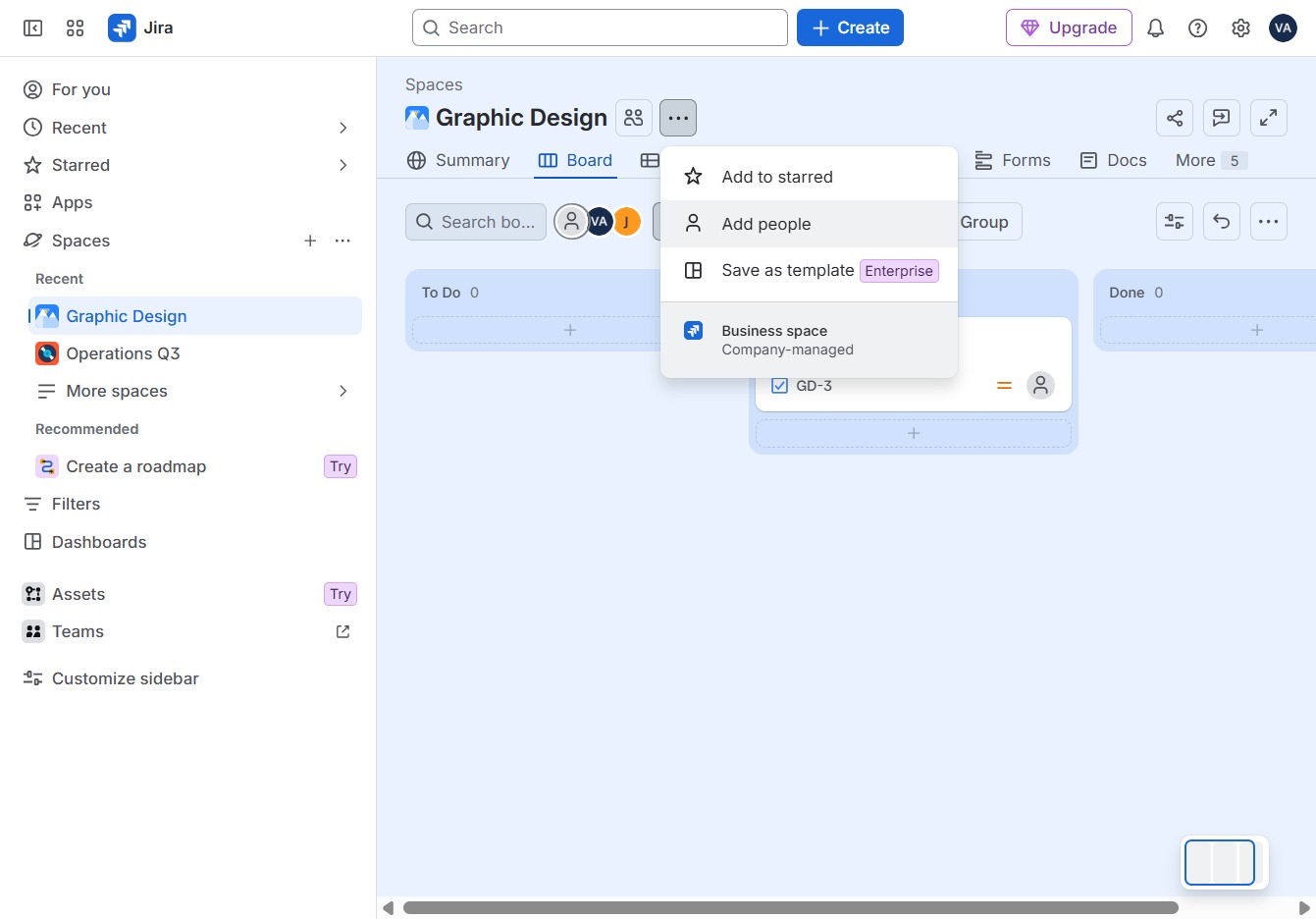Open the Docs tab

click(x=1114, y=160)
